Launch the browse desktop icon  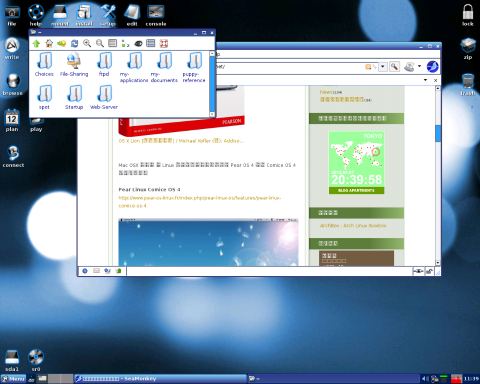13,85
